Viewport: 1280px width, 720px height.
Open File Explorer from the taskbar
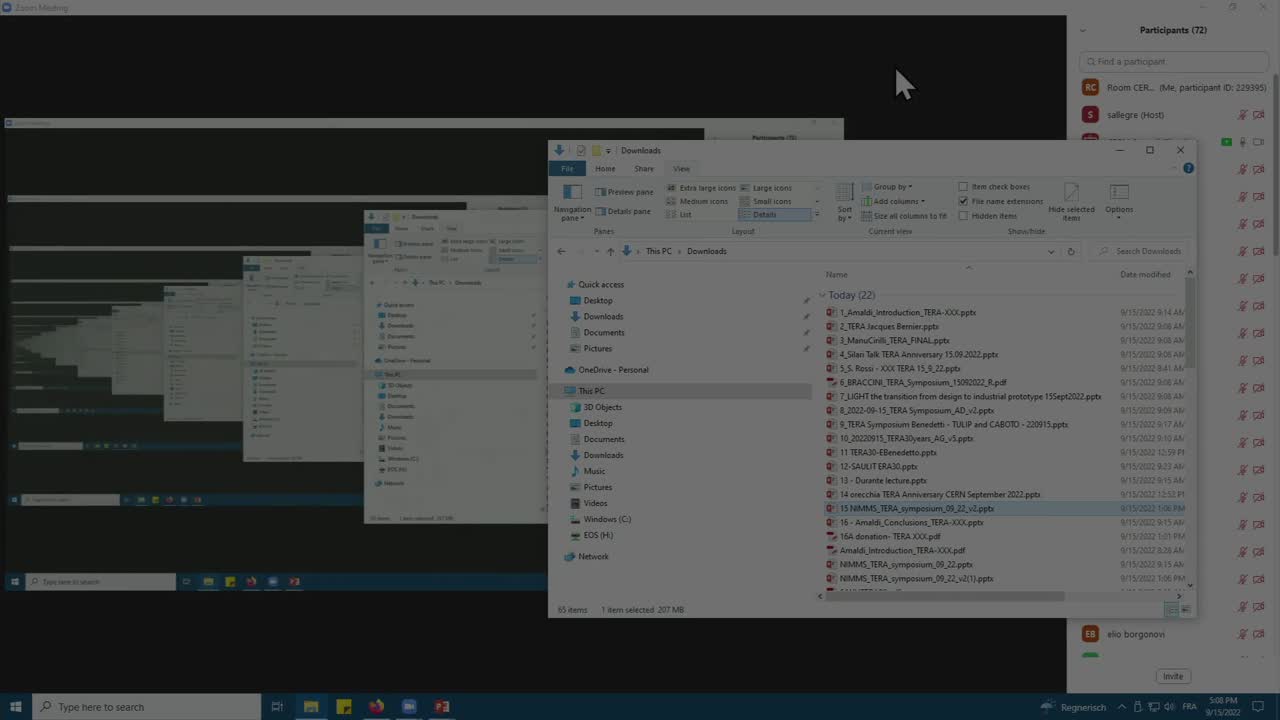311,707
